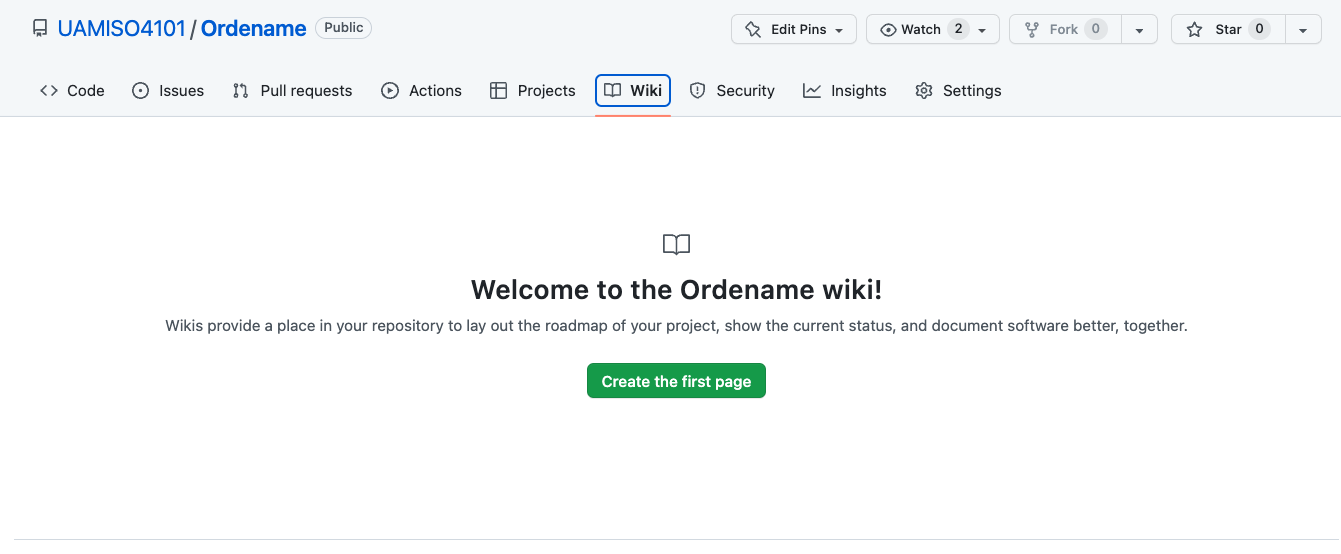1341x554 pixels.
Task: Click the Actions play icon
Action: click(390, 91)
